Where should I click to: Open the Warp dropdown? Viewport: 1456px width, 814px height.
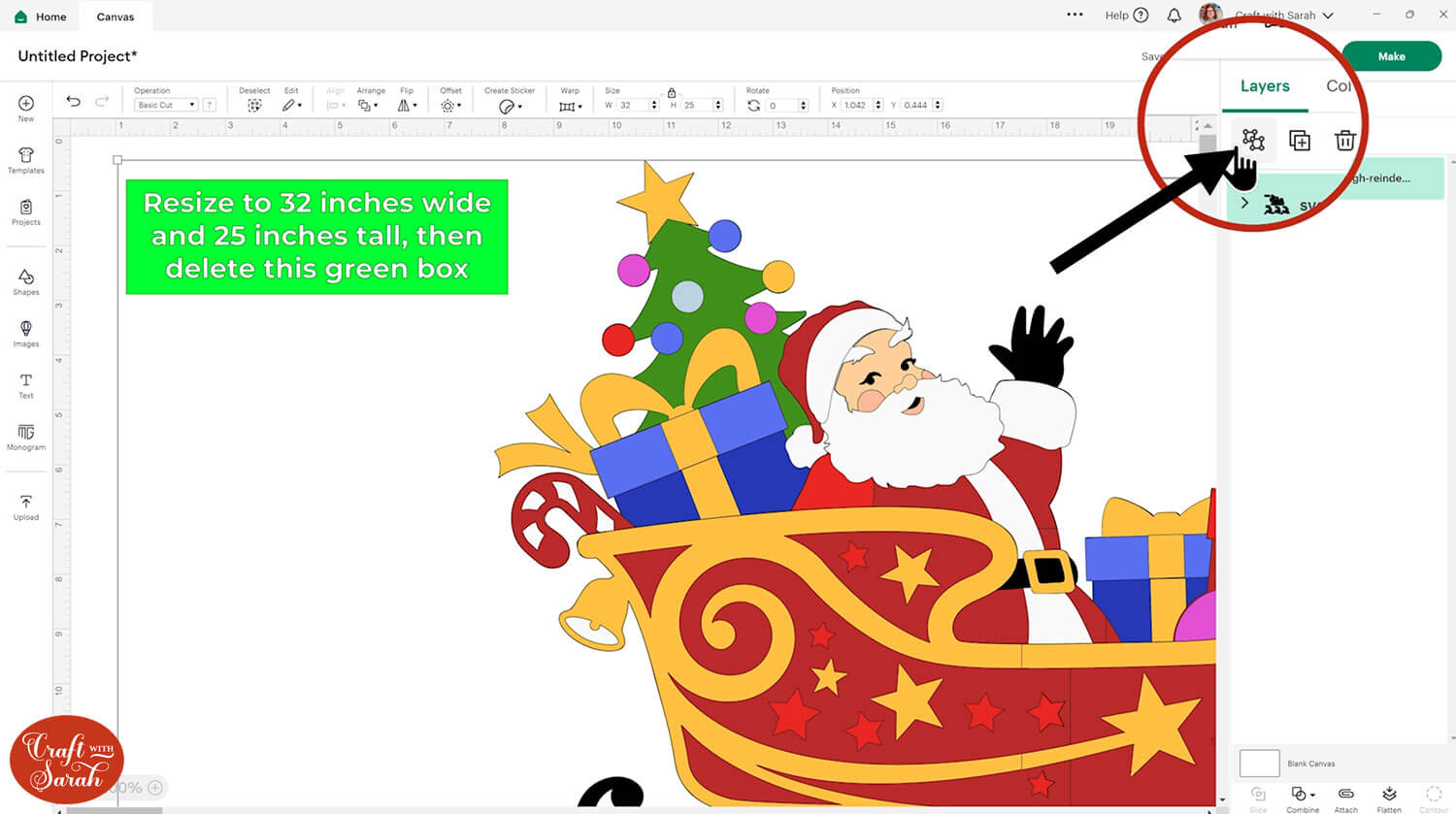coord(571,106)
